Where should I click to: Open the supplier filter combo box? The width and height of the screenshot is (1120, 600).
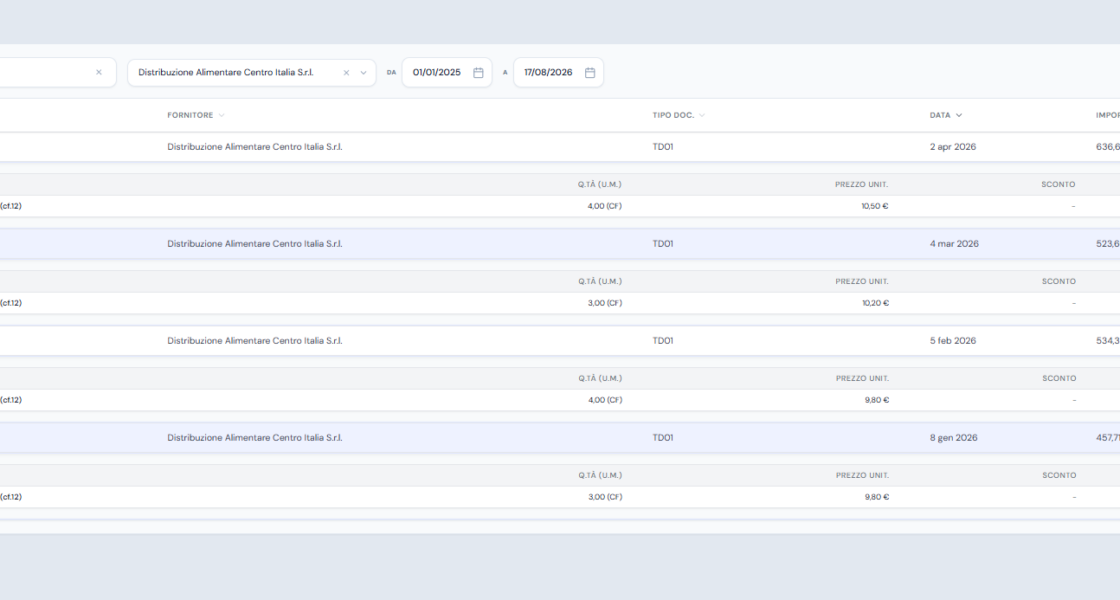pos(251,73)
